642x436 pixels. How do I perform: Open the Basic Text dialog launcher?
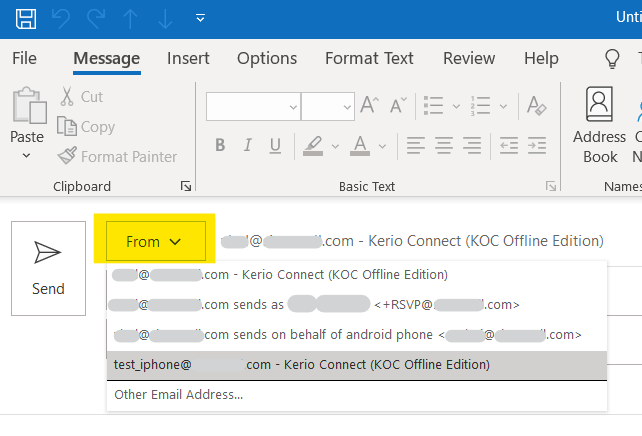pos(551,186)
